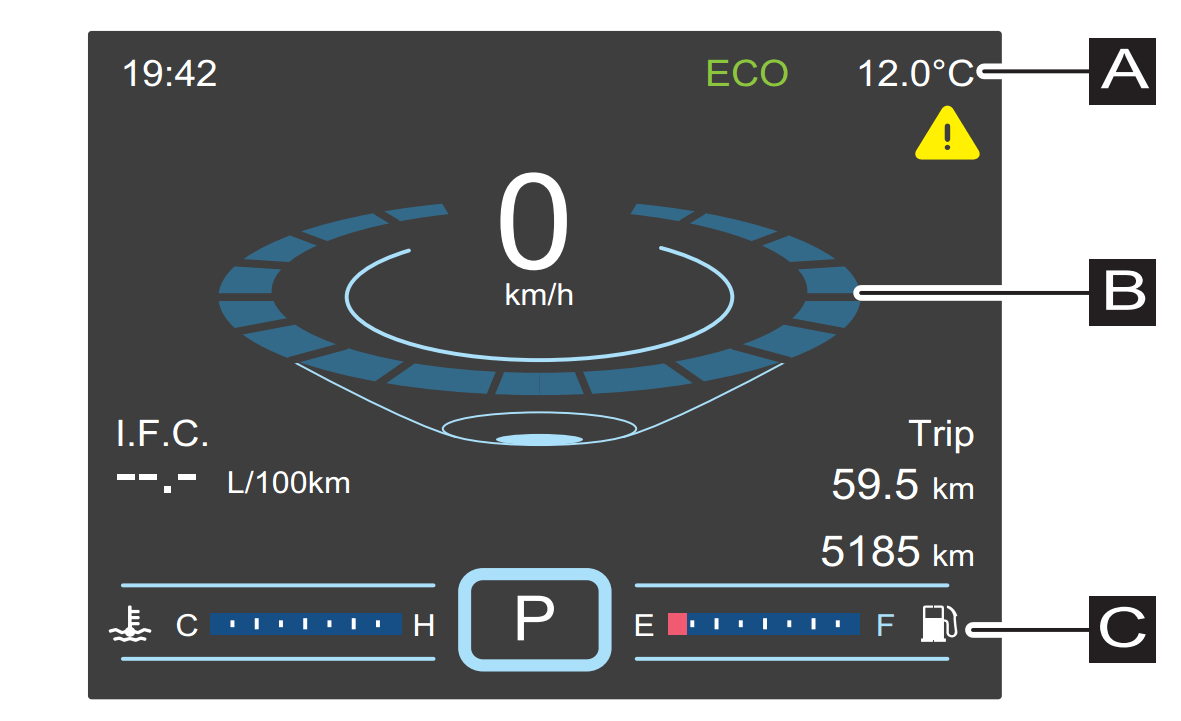Image resolution: width=1181 pixels, height=721 pixels.
Task: Click the red low fuel segment
Action: click(677, 625)
